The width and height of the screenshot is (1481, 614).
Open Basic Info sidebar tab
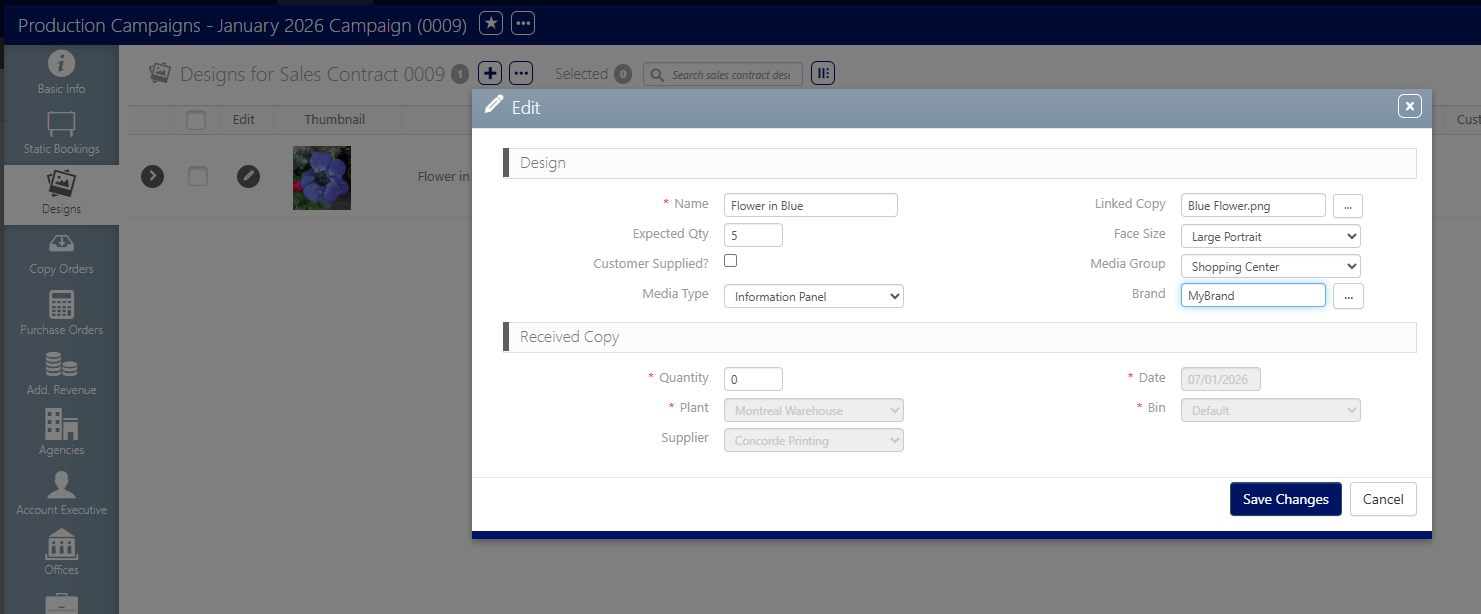tap(61, 74)
